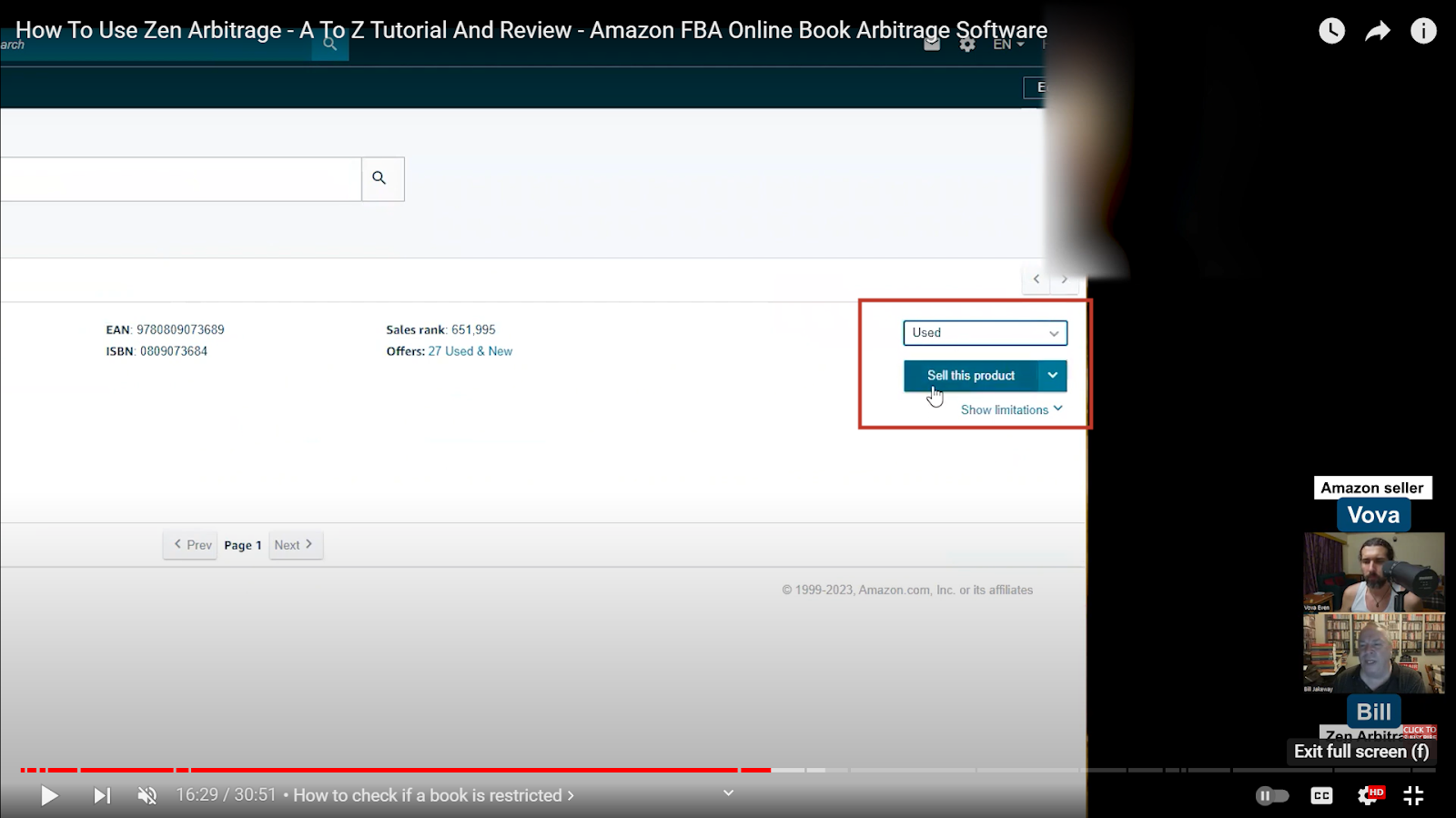Click the ISBN value 0809073684

[173, 351]
